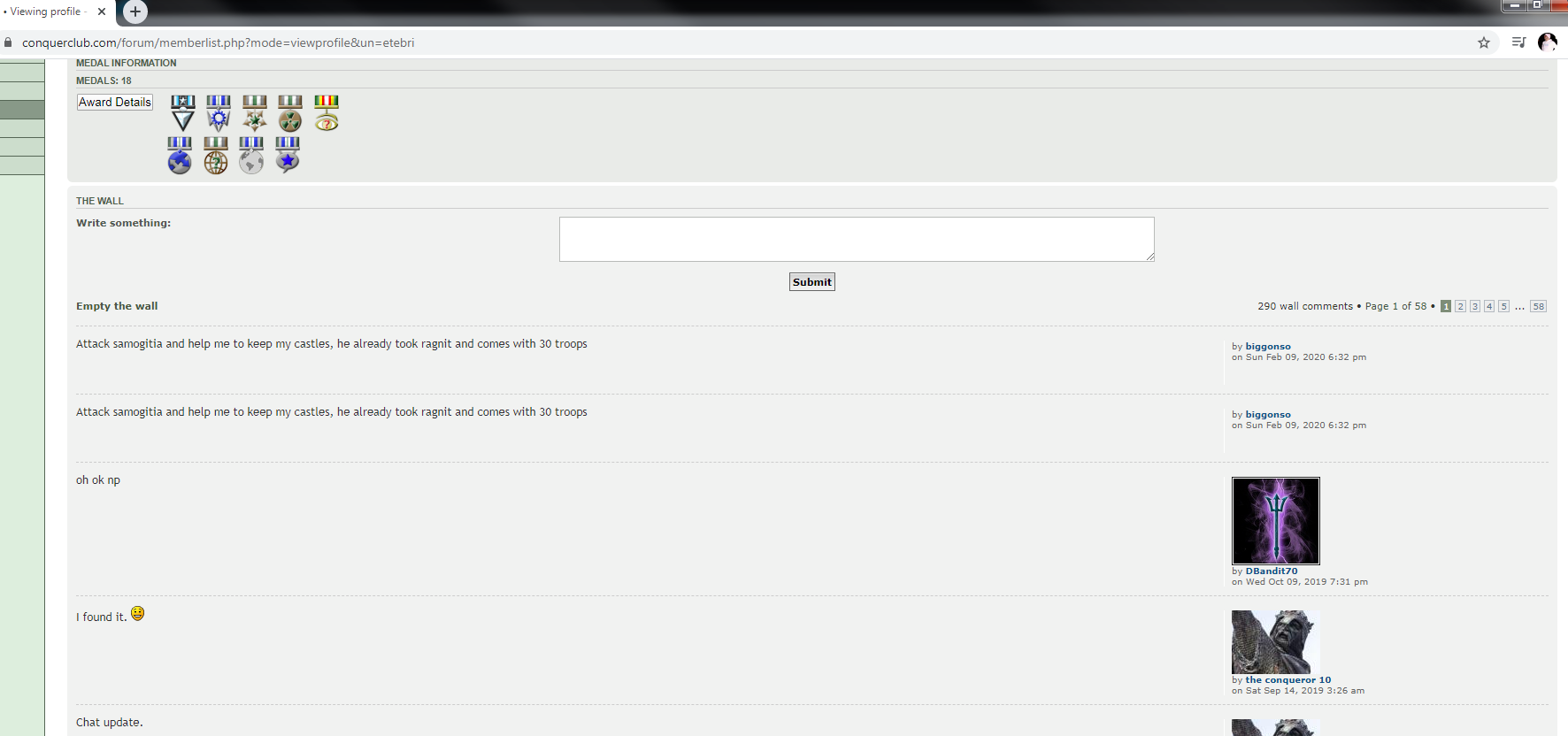Click inside the wall message text box
This screenshot has width=1568, height=736.
tap(857, 239)
